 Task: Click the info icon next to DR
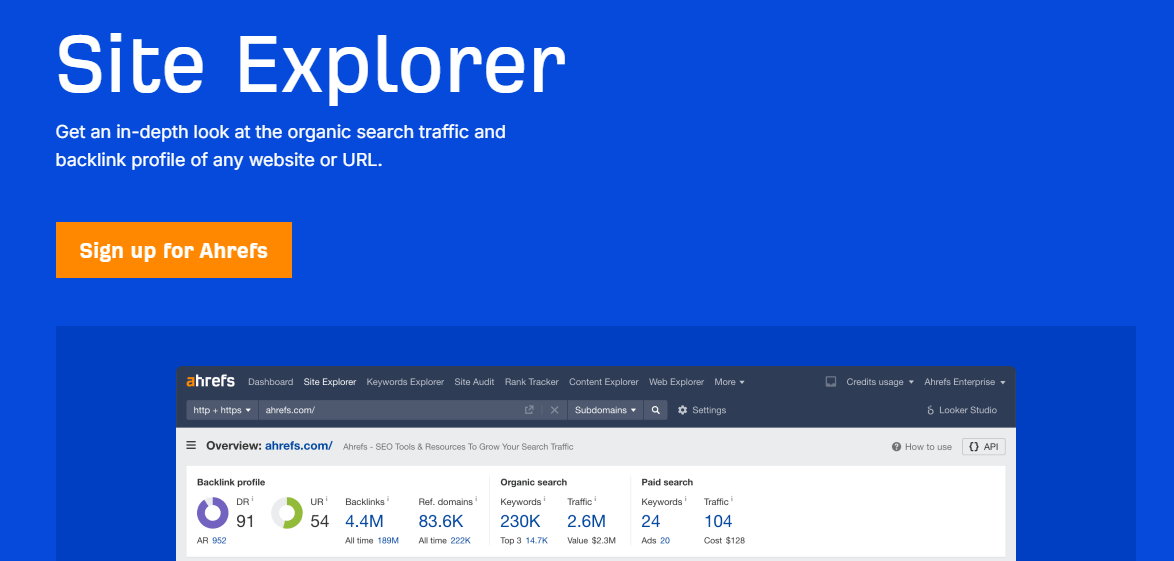(x=252, y=498)
